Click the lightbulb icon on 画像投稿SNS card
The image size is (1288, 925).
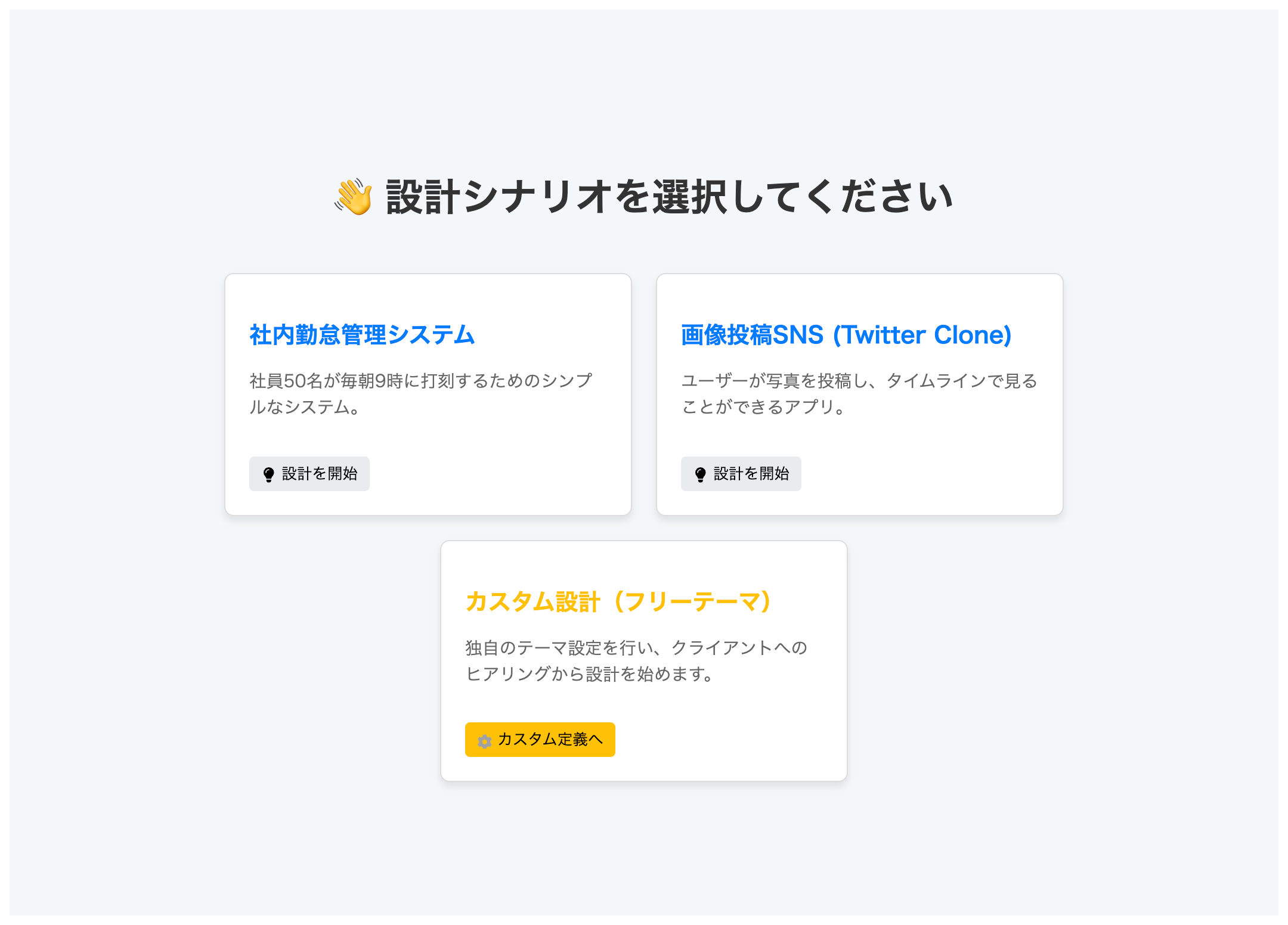(x=701, y=474)
